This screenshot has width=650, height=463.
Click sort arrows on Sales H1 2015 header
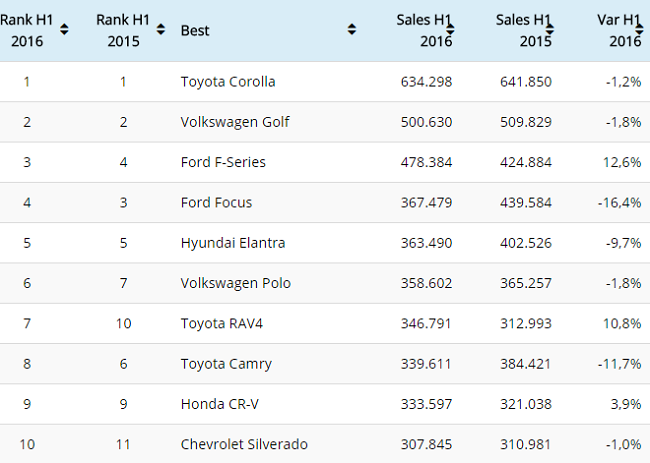click(550, 30)
